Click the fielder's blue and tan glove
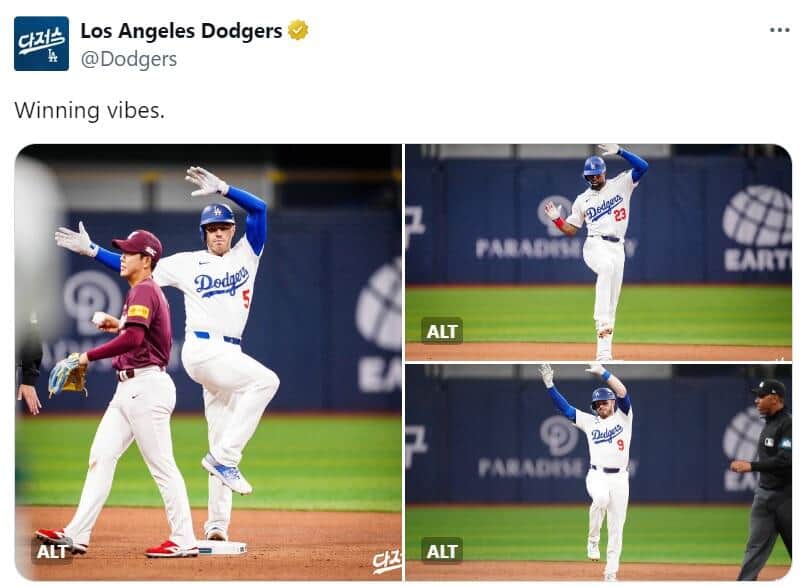 point(67,375)
